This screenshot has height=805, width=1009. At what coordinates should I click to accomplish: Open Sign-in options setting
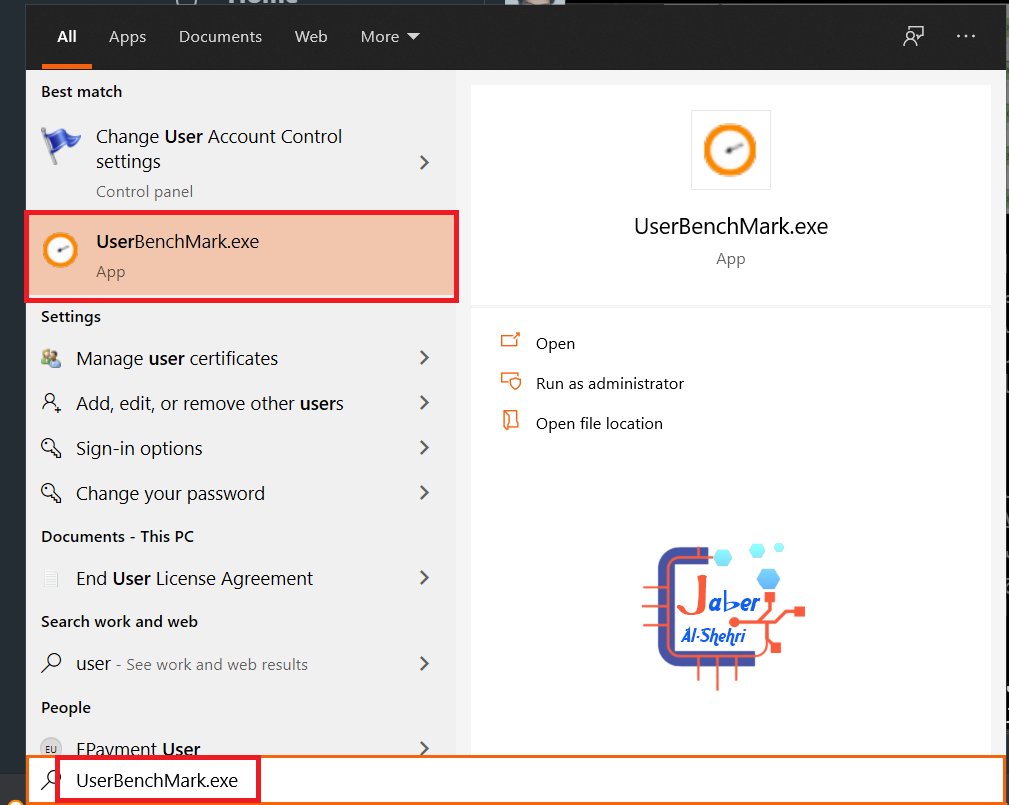point(241,449)
